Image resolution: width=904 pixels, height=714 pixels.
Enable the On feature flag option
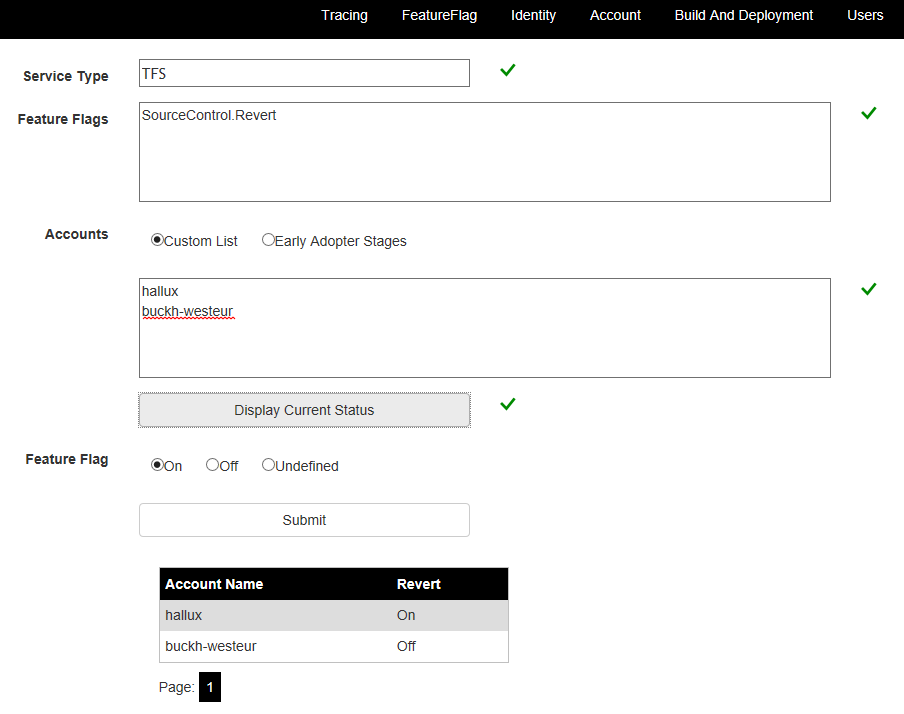pyautogui.click(x=157, y=464)
